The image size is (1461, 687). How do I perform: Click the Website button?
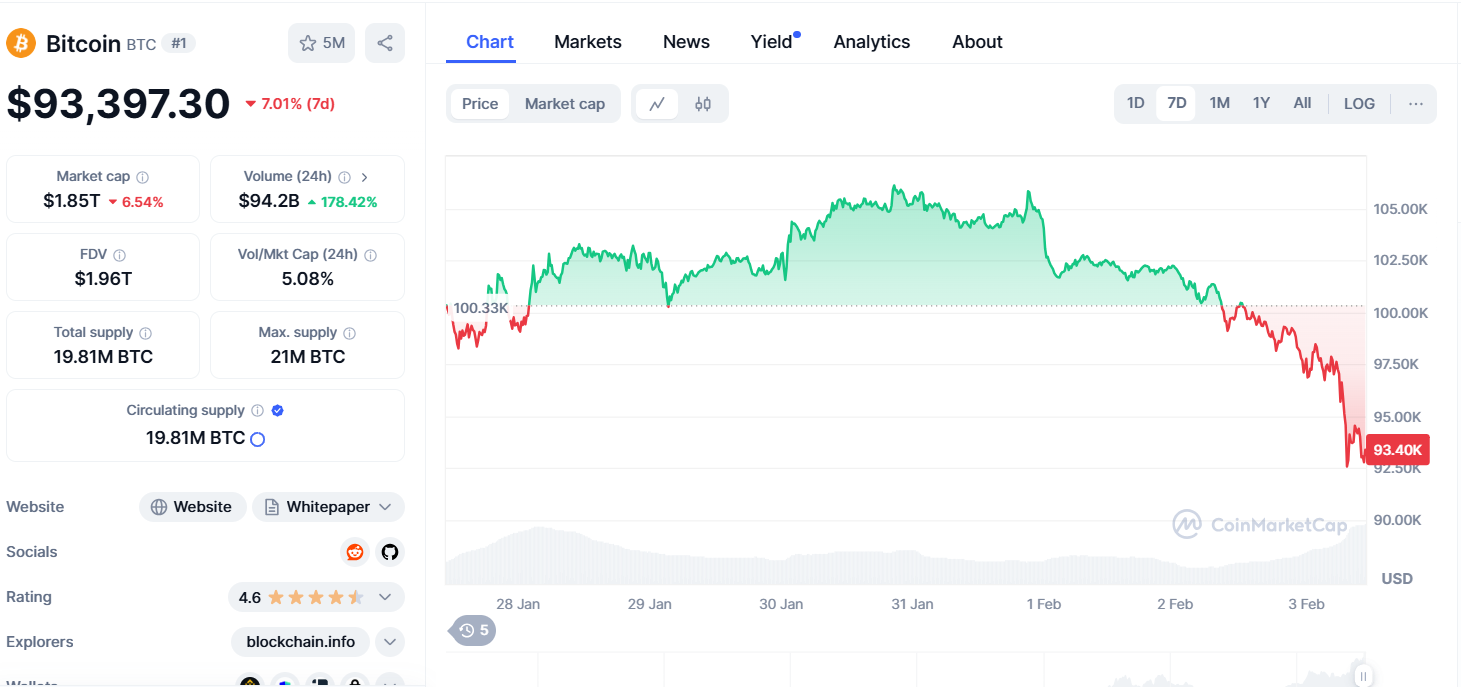[192, 507]
